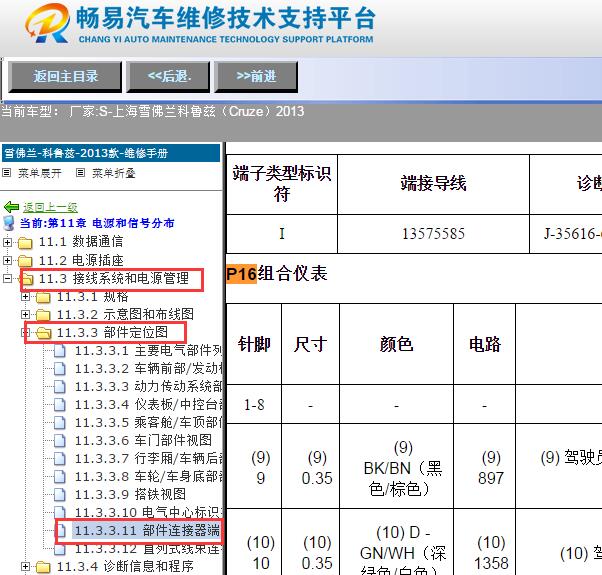Click document icon of 11.3.3.4 仪表板
This screenshot has height=575, width=602.
[x=60, y=405]
